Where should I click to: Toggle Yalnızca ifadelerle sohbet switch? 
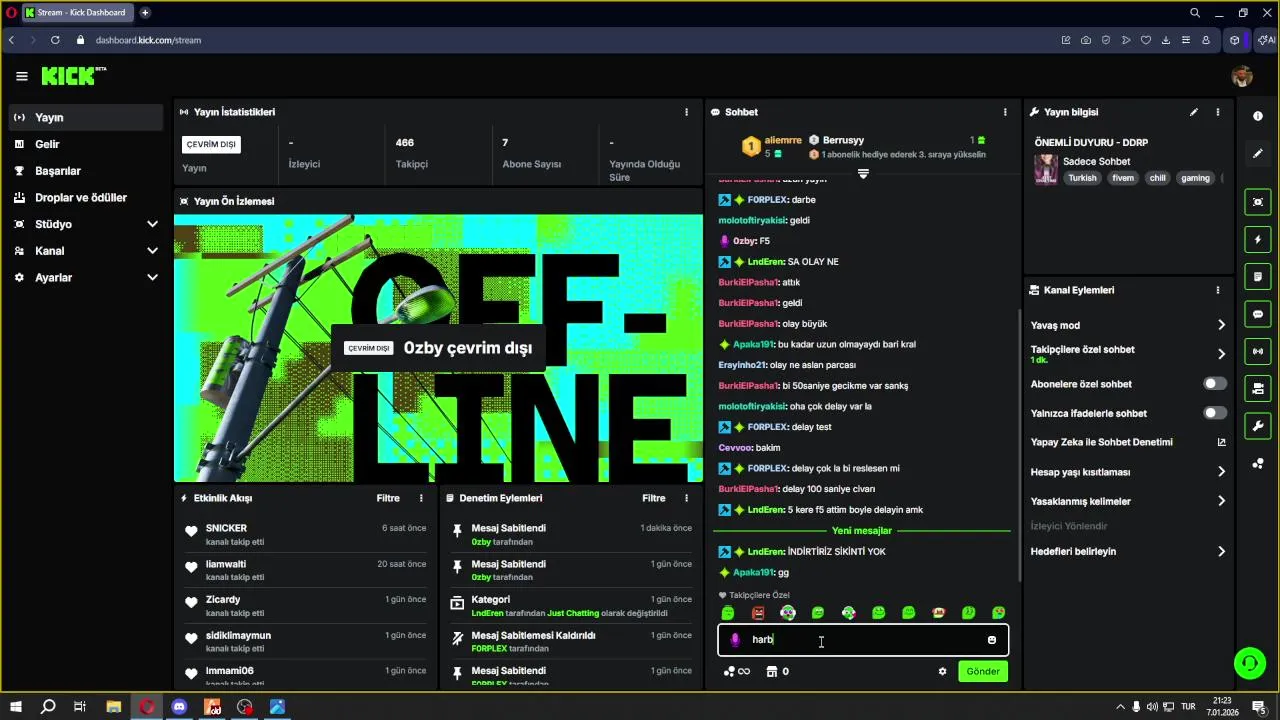tap(1215, 413)
